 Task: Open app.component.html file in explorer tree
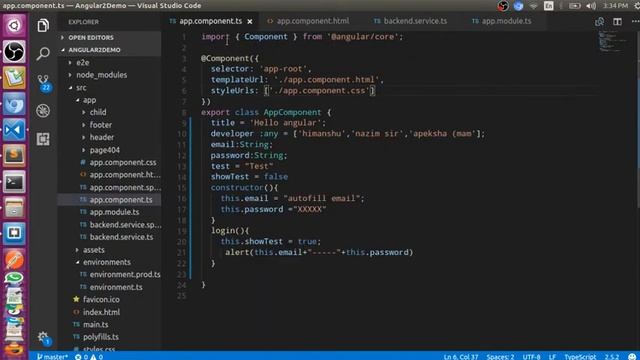(109, 175)
